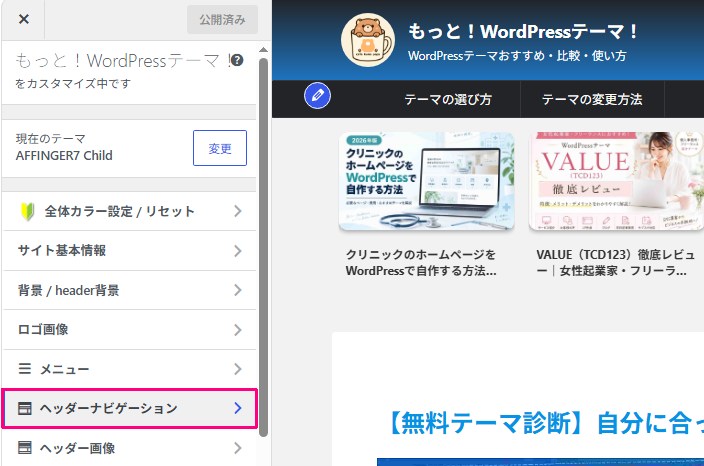Click をカスタマイズ中です text
The image size is (704, 466).
[73, 84]
